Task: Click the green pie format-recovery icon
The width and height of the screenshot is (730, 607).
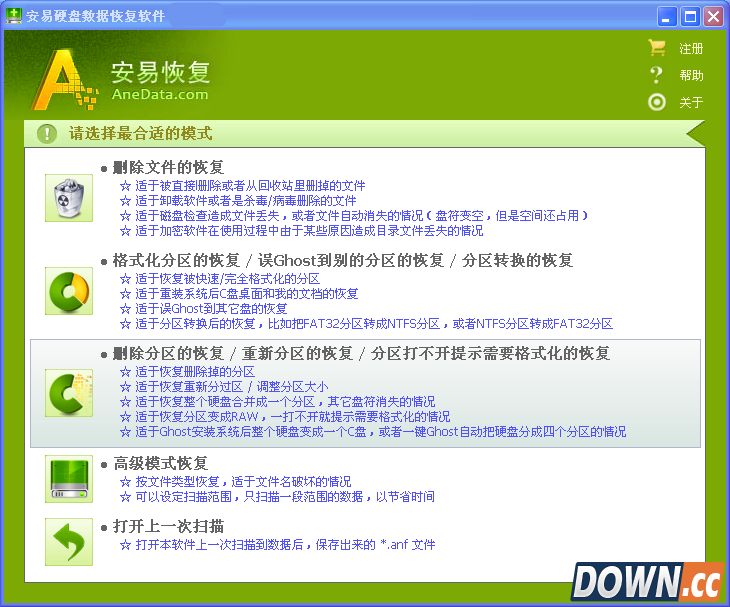Action: tap(69, 291)
